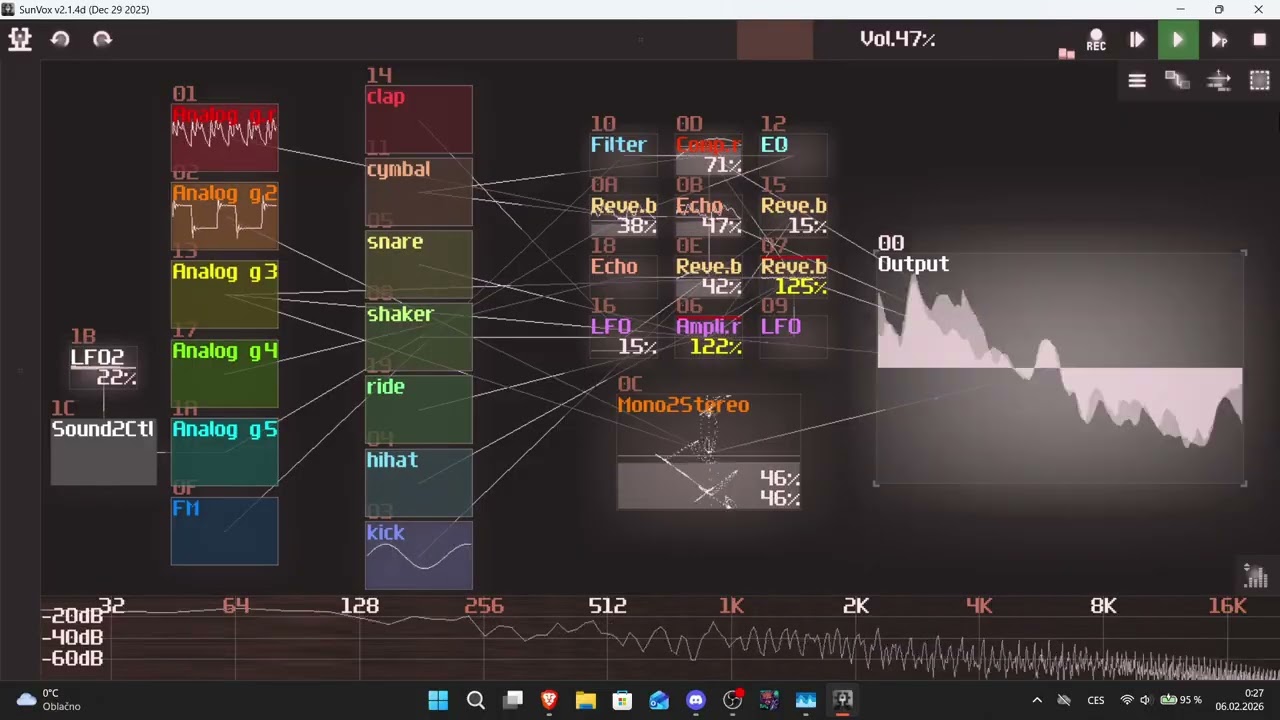The image size is (1280, 720).
Task: Open Task View from the taskbar
Action: coord(513,700)
